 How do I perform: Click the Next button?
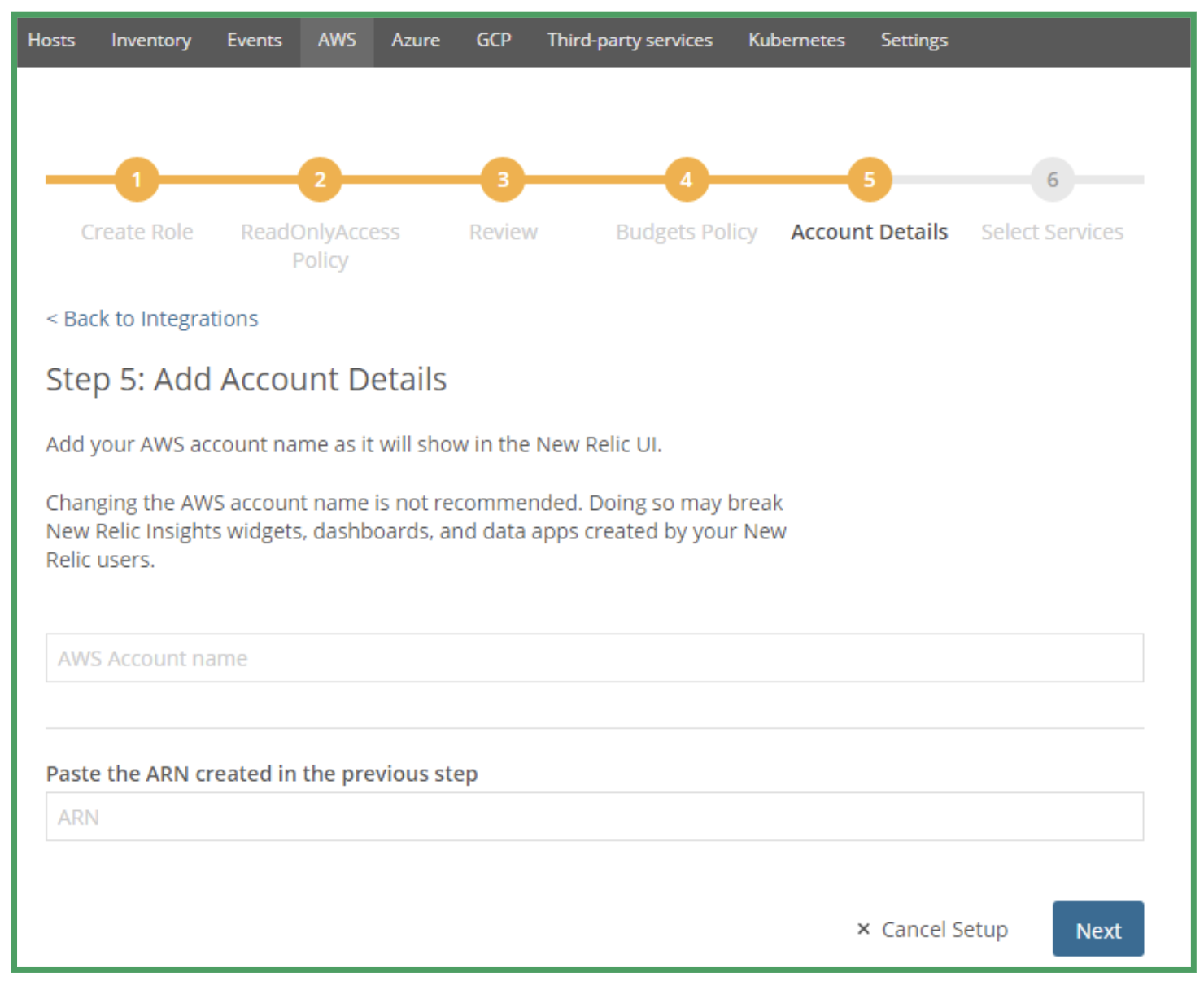(1098, 929)
